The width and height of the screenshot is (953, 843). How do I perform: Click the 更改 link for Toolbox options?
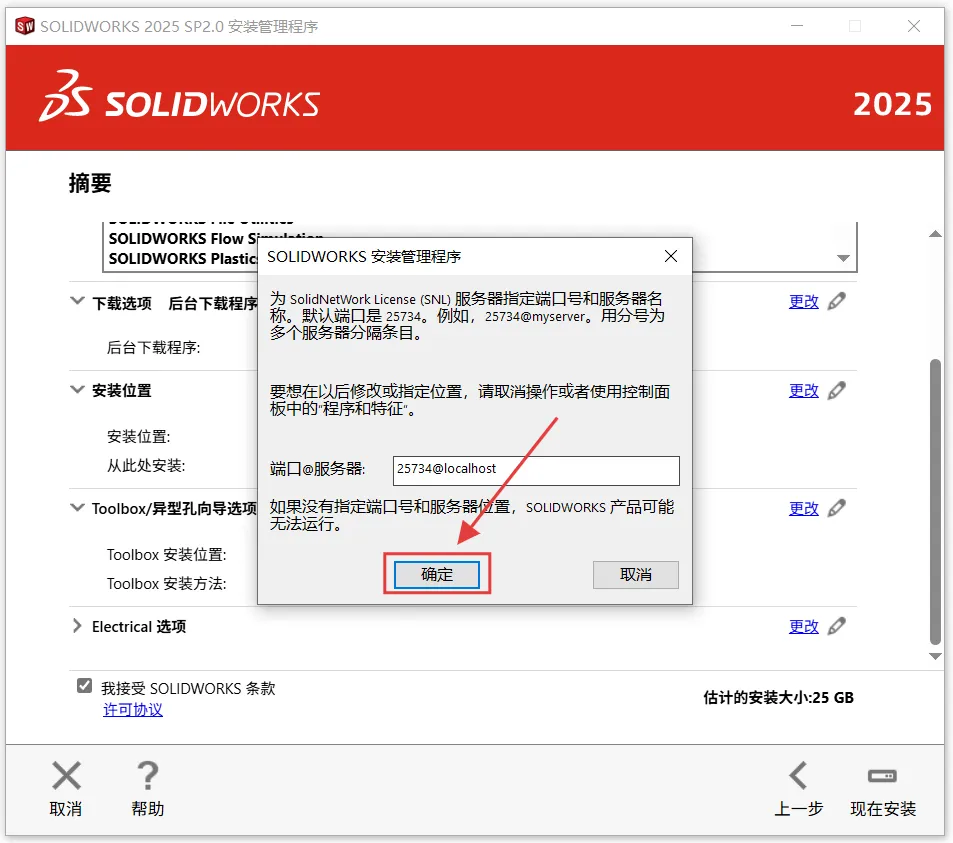803,508
